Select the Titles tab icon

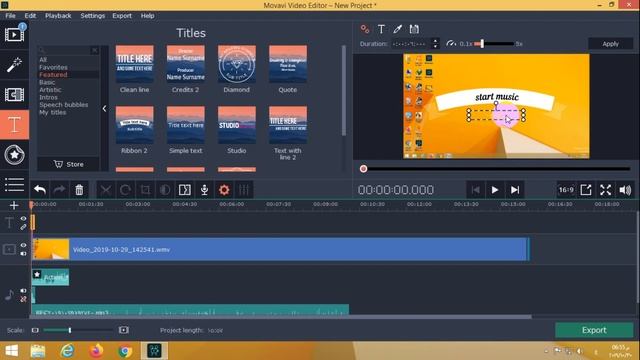point(14,125)
